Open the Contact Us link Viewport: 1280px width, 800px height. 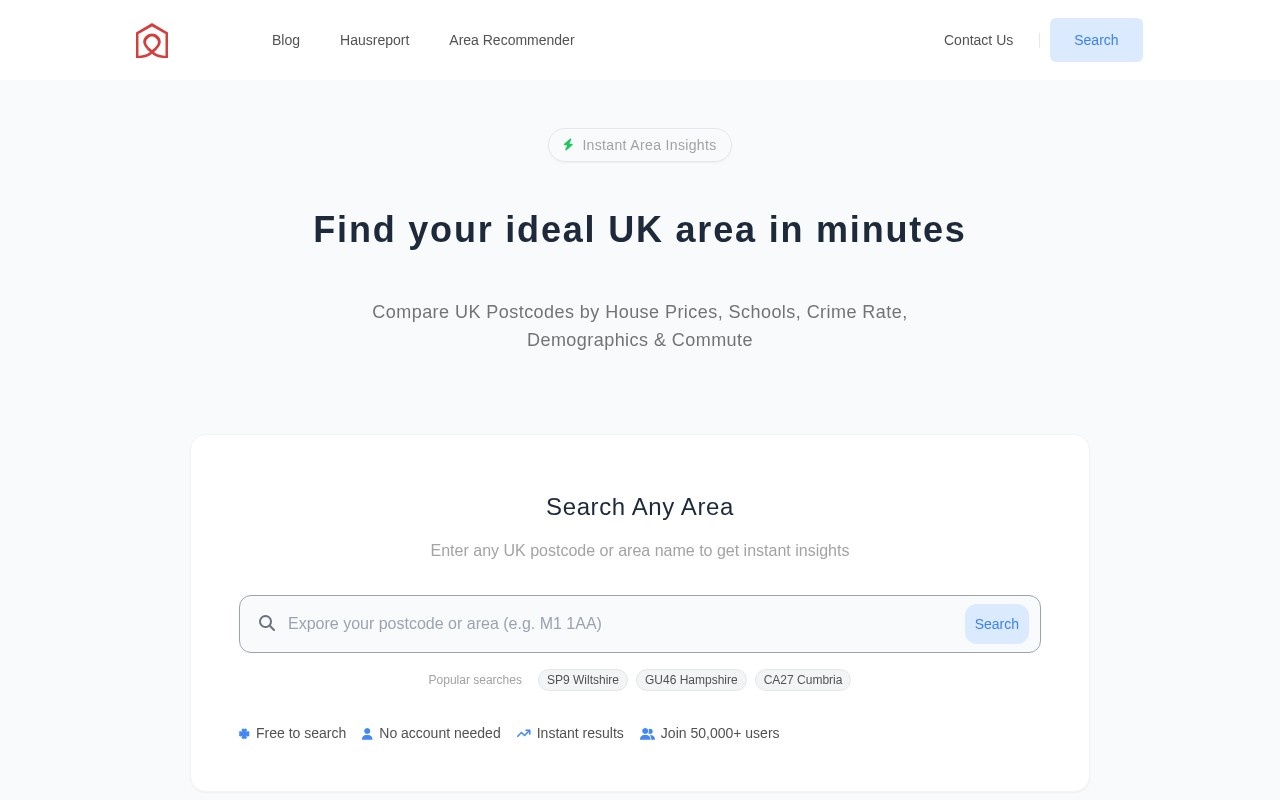978,40
